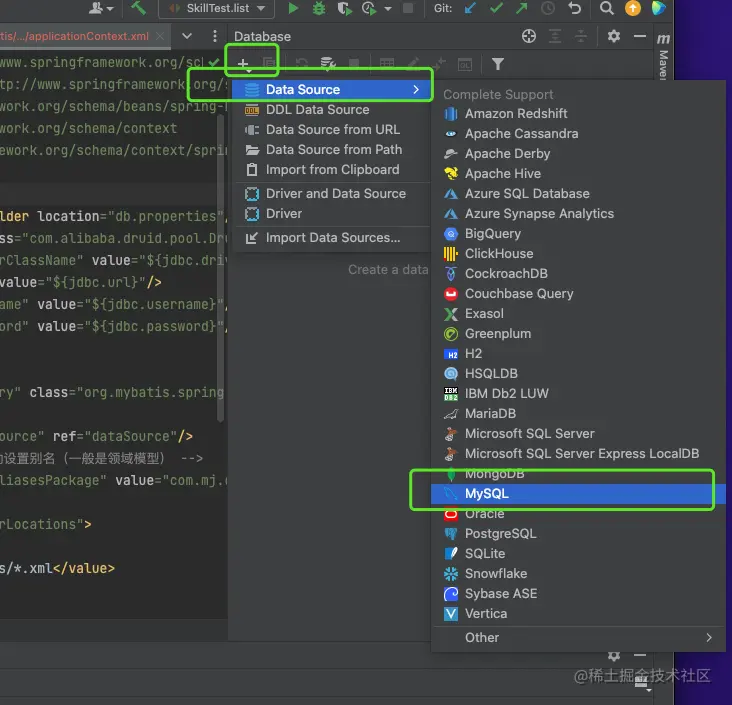Choose DDL Data Source
Image resolution: width=732 pixels, height=705 pixels.
tap(331, 110)
